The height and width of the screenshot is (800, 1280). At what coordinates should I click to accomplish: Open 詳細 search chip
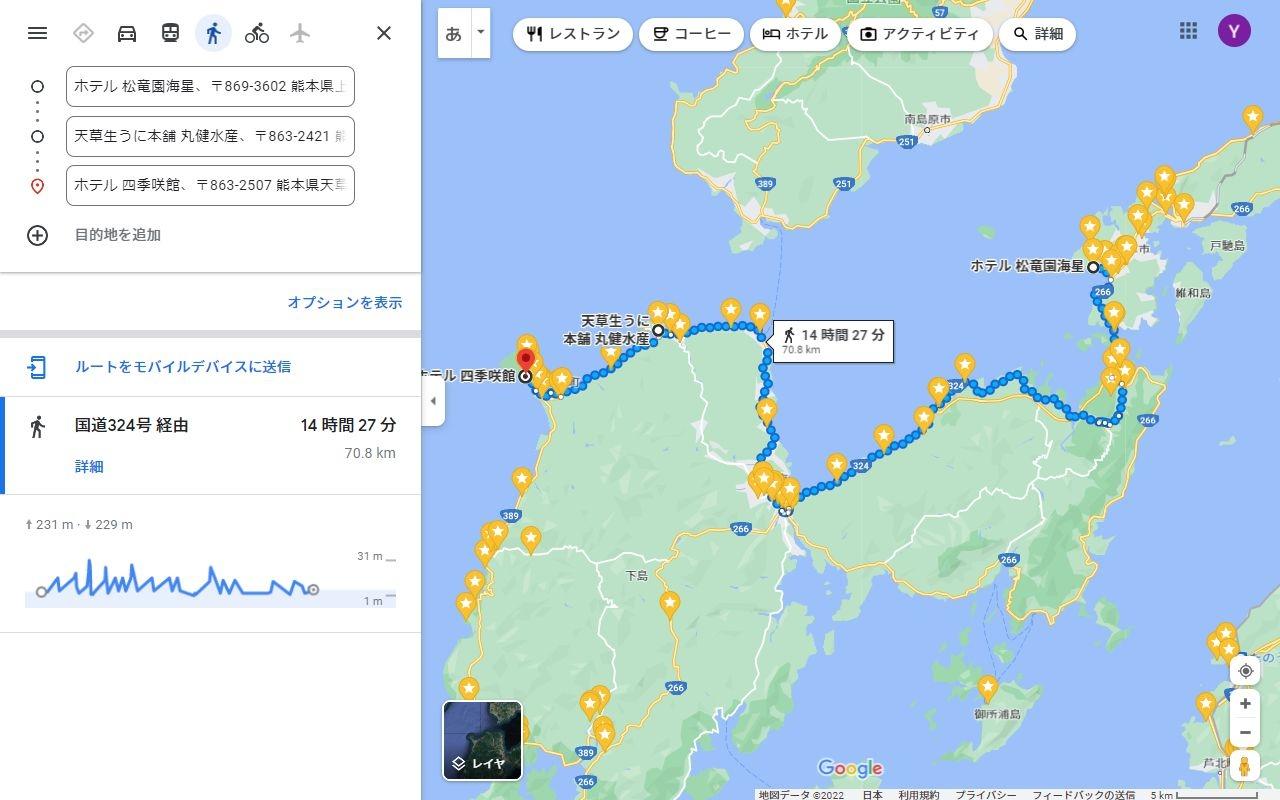click(x=1037, y=34)
